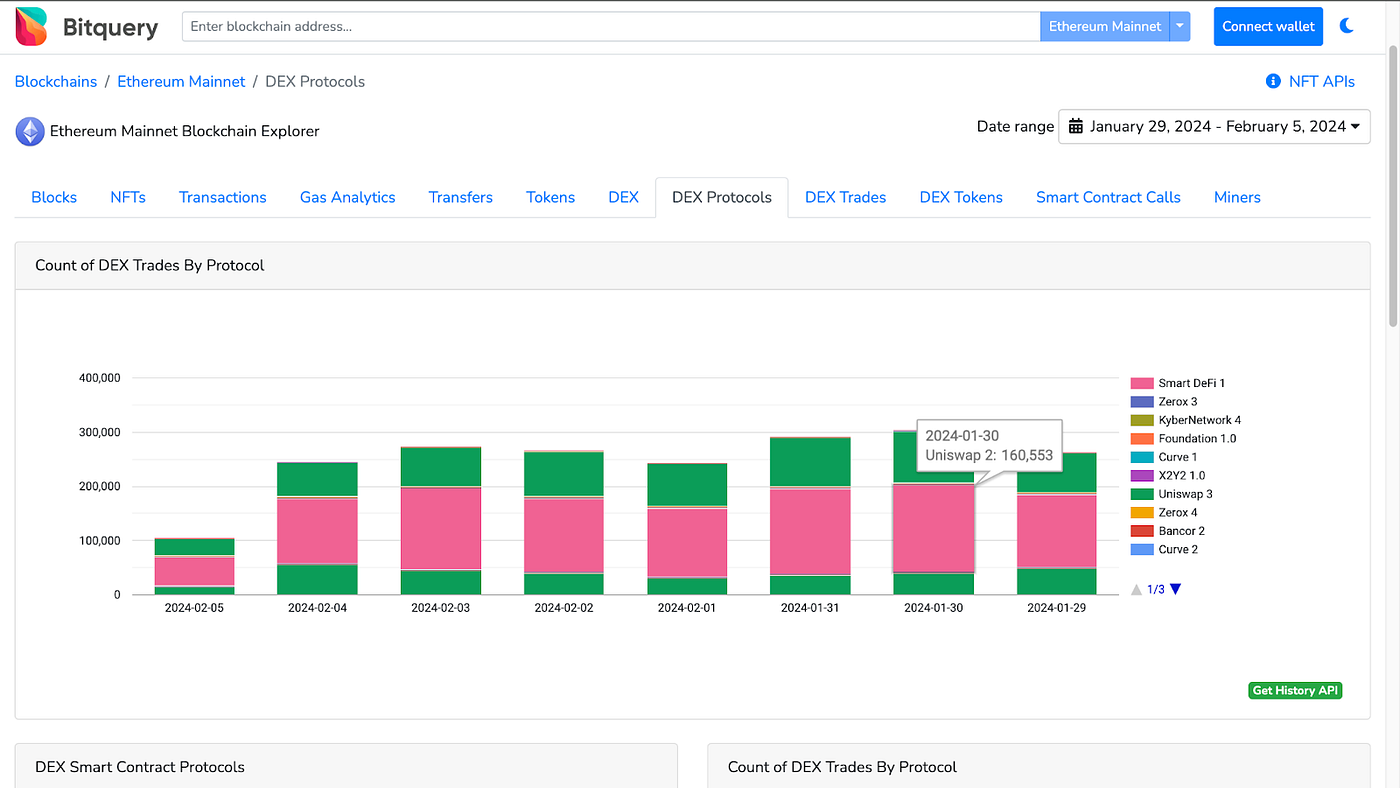Click the Get History API button

point(1294,690)
